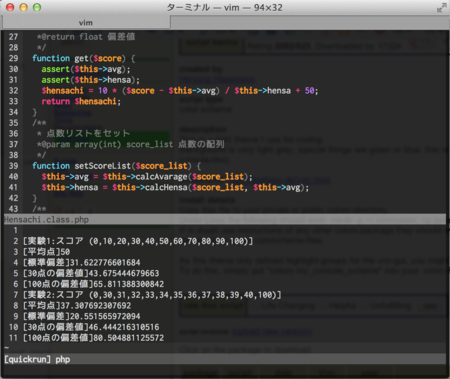Click '@param array(int) score_list' comment line
The image size is (450, 379).
click(x=130, y=144)
